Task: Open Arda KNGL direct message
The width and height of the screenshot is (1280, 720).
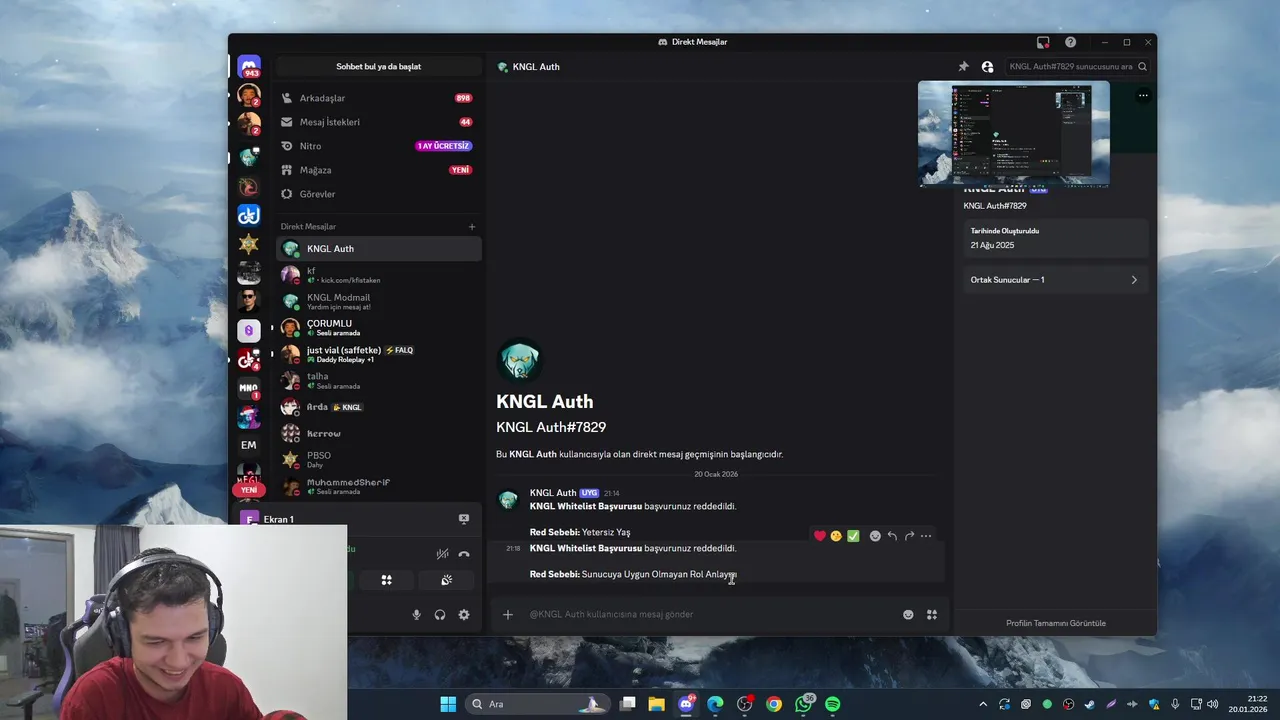Action: pos(378,407)
